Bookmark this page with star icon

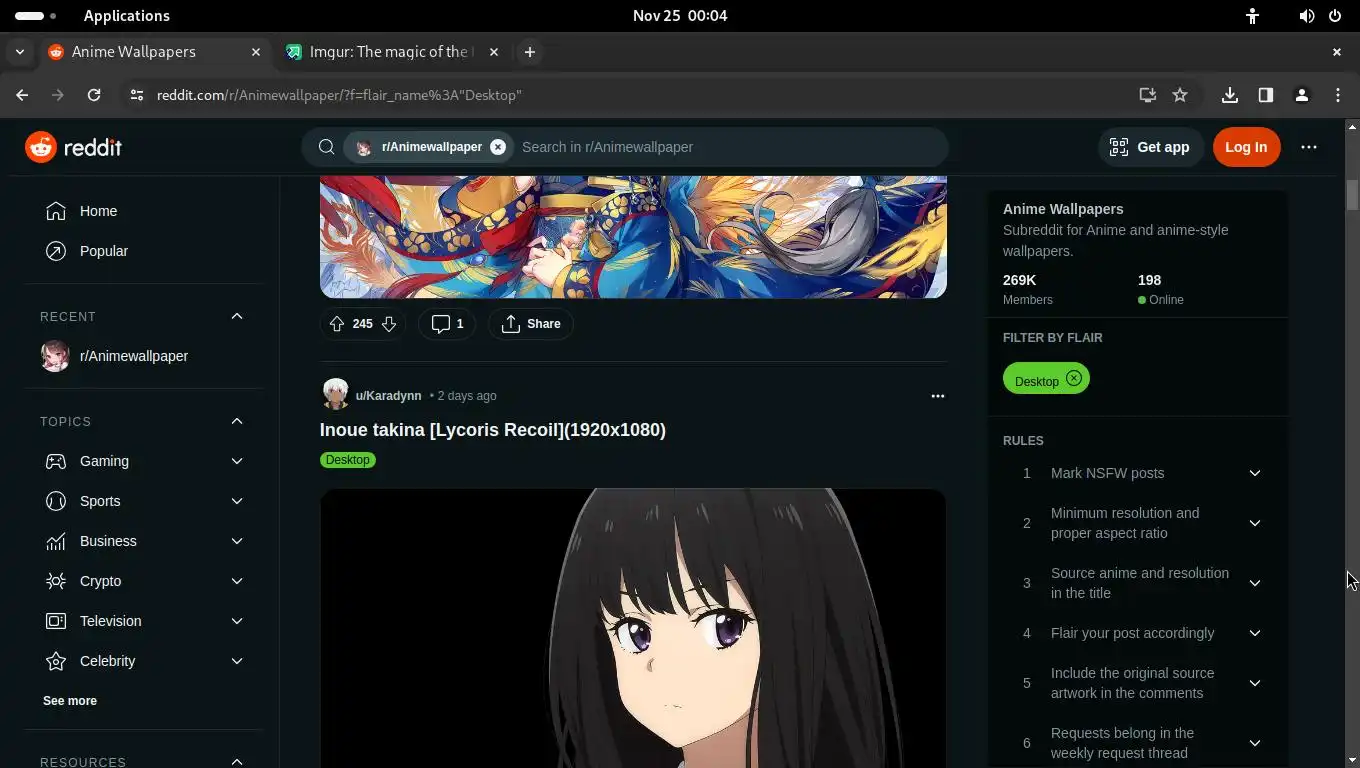[x=1180, y=95]
